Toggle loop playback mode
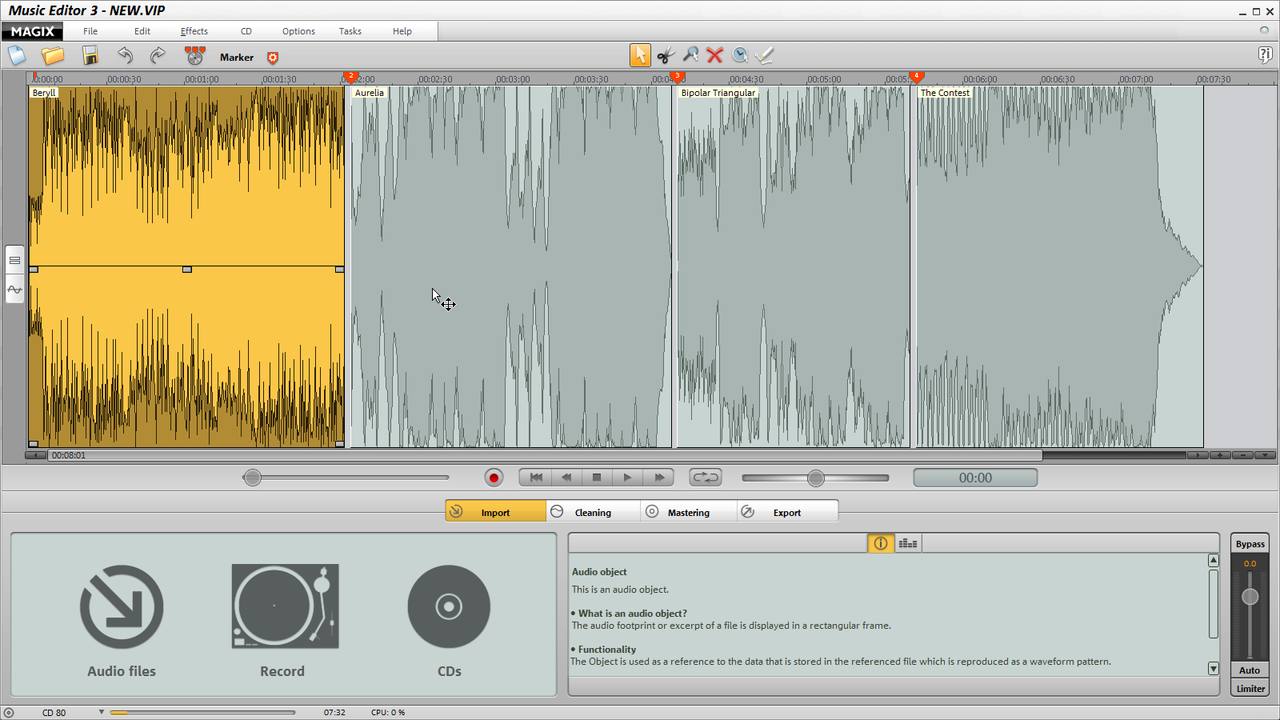 pos(705,478)
